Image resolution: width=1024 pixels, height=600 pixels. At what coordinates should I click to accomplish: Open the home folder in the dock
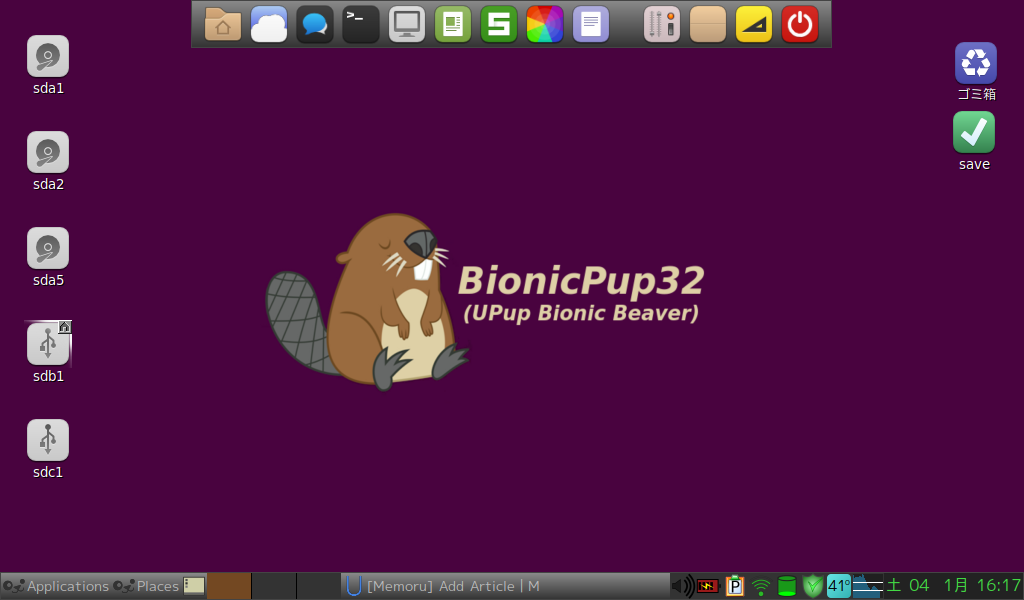[223, 25]
